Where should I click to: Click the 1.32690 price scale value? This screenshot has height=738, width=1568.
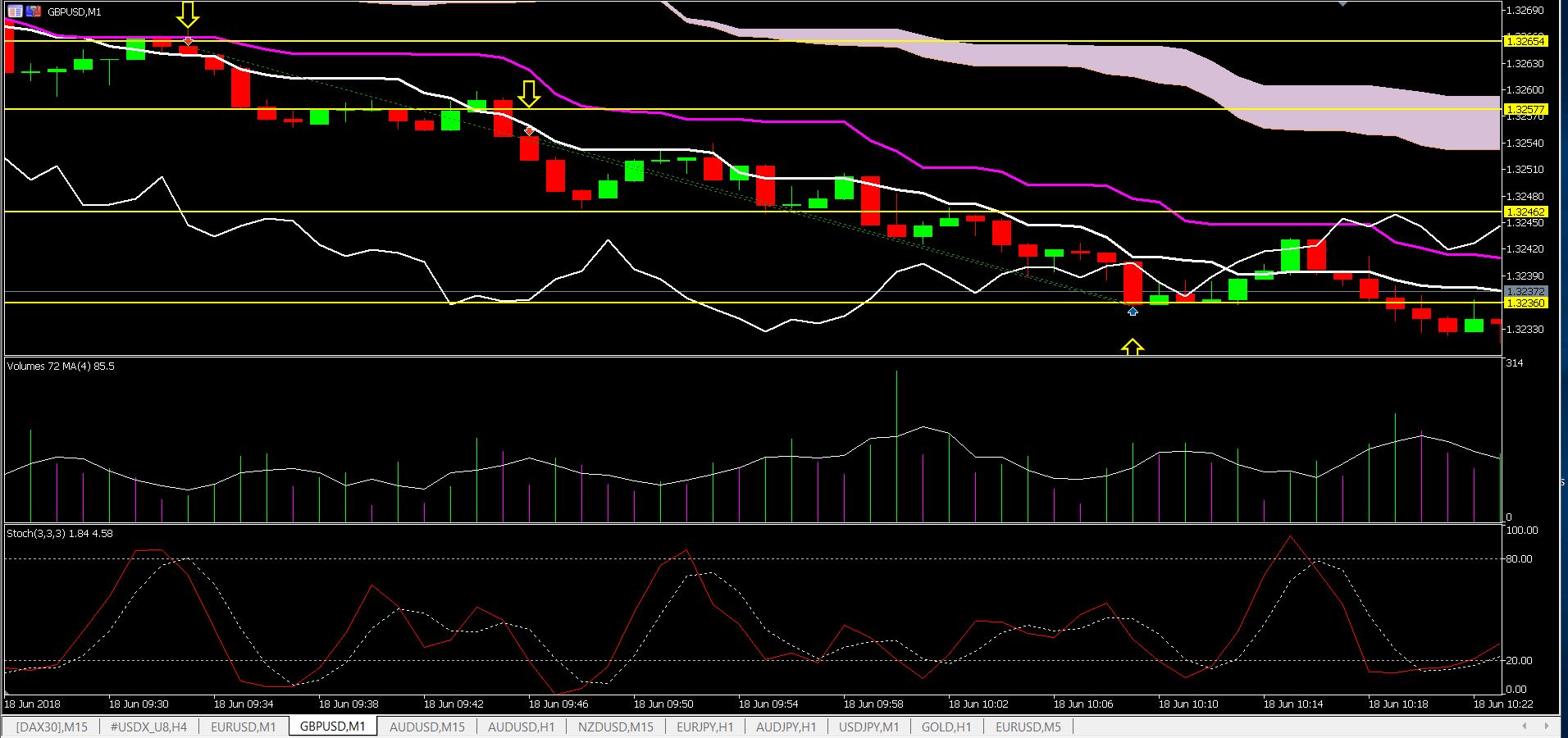[1525, 11]
